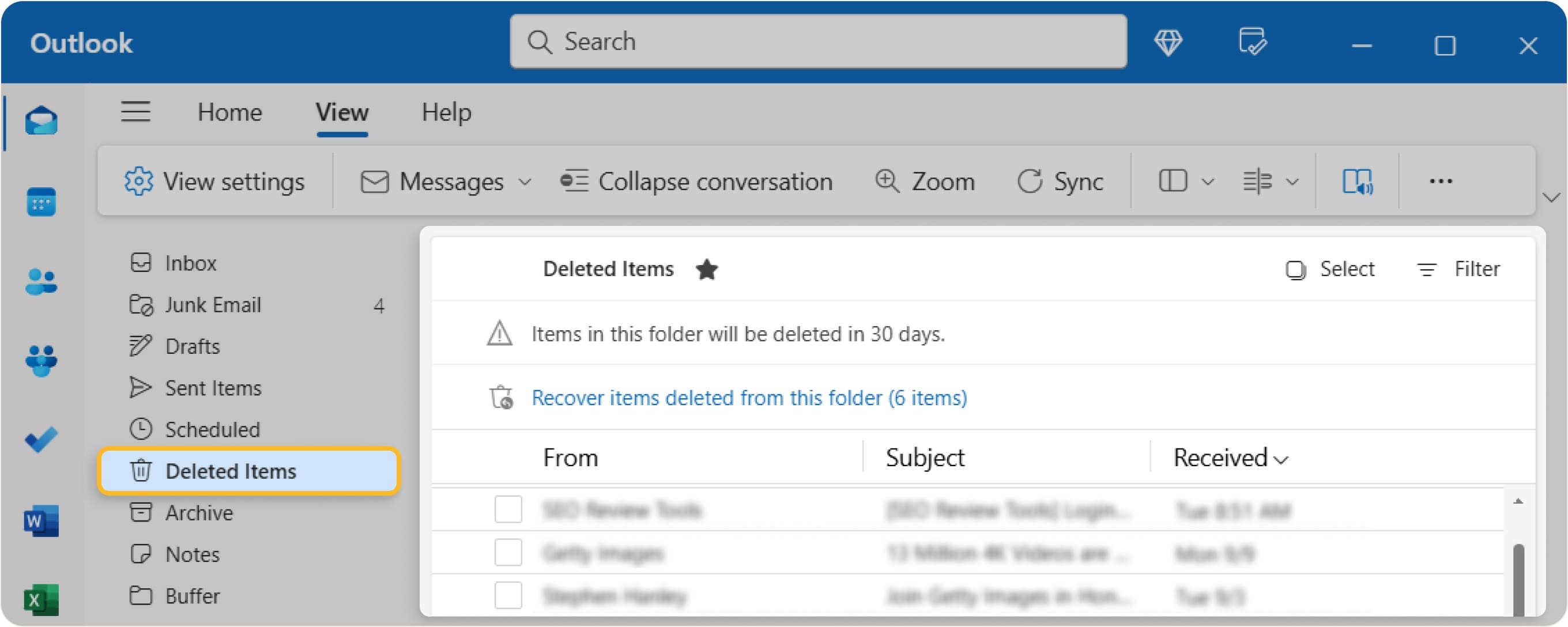Open the Help tab
Image resolution: width=1568 pixels, height=627 pixels.
point(446,112)
